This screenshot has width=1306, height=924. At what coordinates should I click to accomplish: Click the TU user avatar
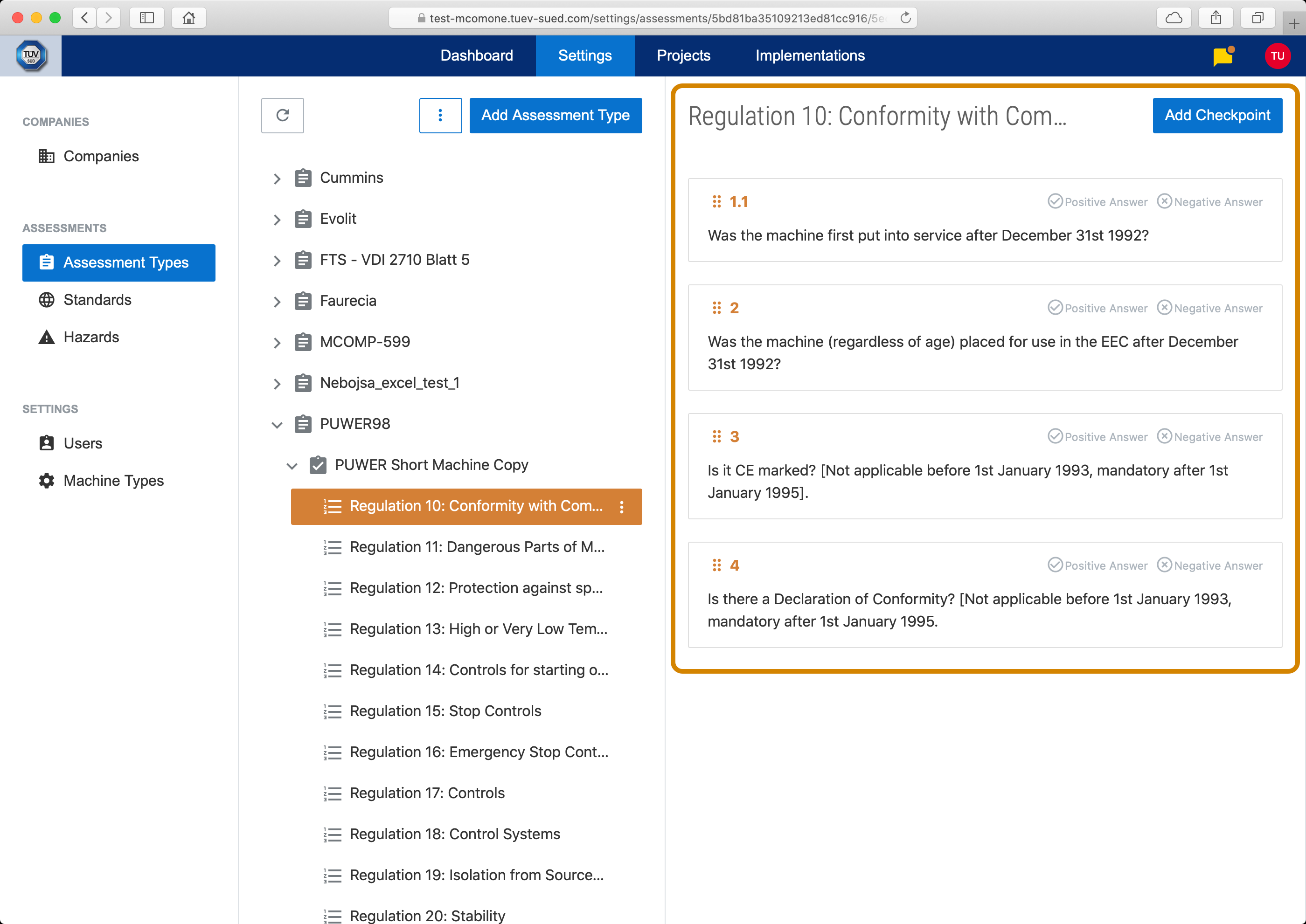pos(1277,56)
